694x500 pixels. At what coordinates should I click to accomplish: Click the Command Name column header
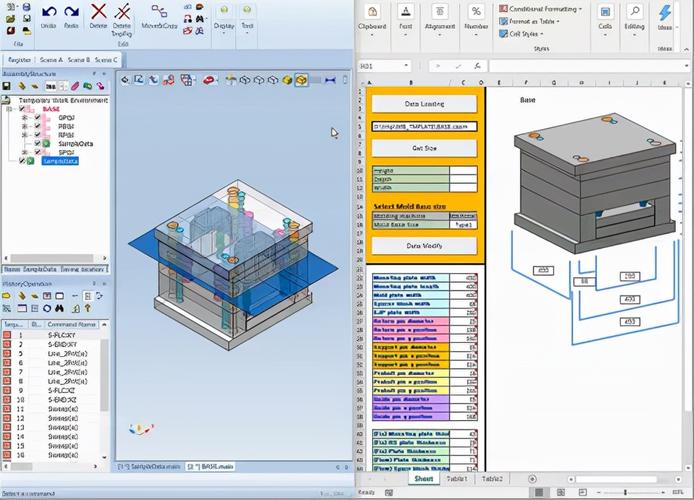click(72, 324)
